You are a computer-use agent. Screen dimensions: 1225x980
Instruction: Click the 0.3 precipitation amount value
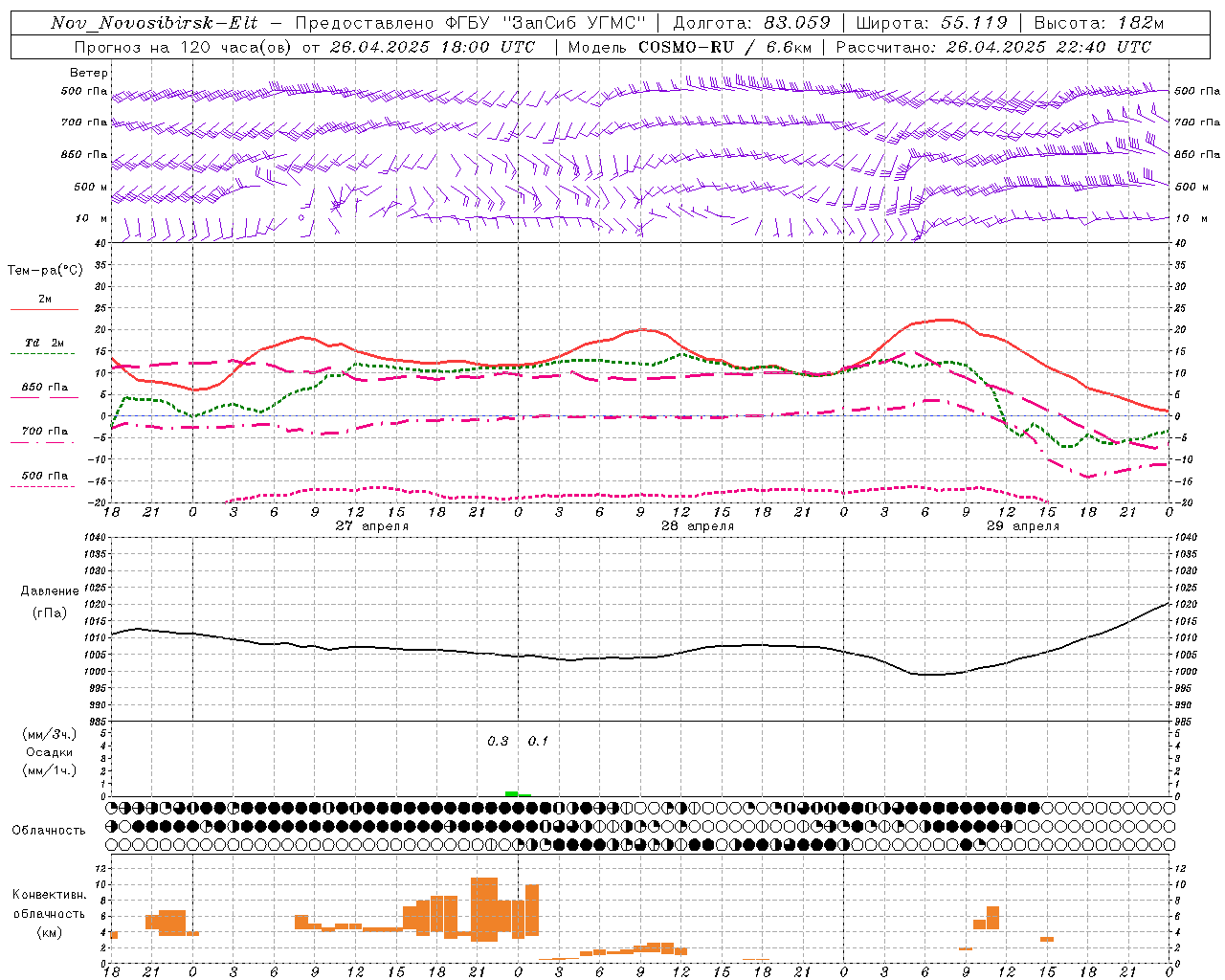(498, 742)
